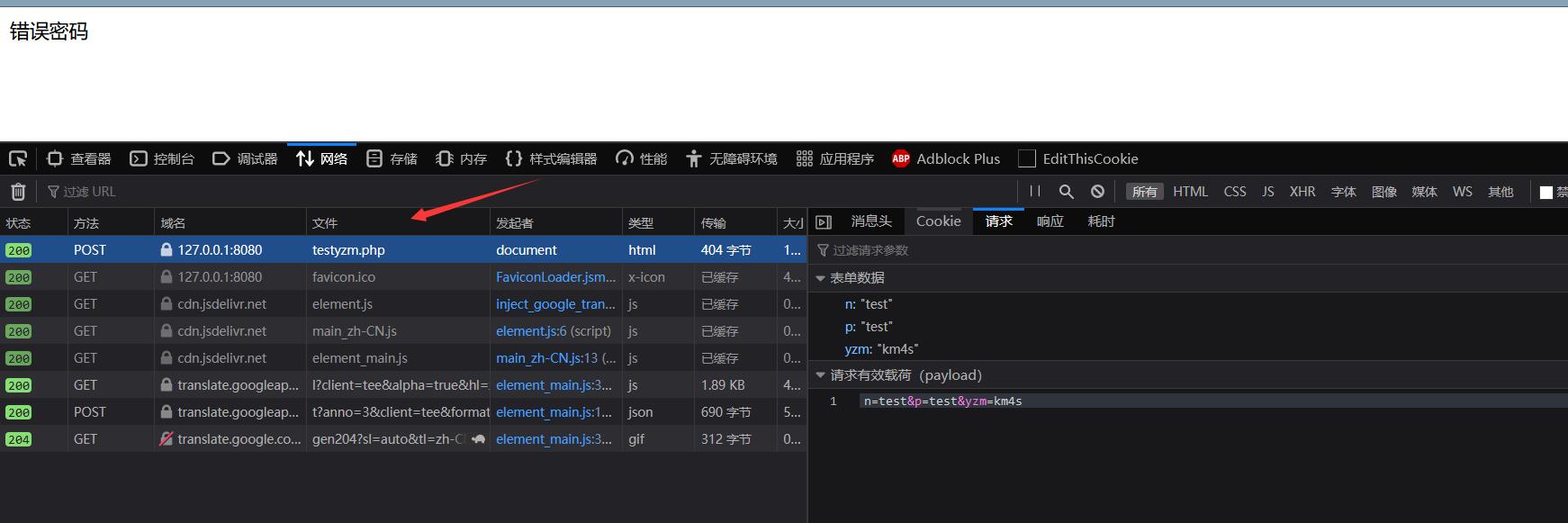Switch to the 调试器 debugger tab
This screenshot has height=523, width=1568.
tap(245, 159)
